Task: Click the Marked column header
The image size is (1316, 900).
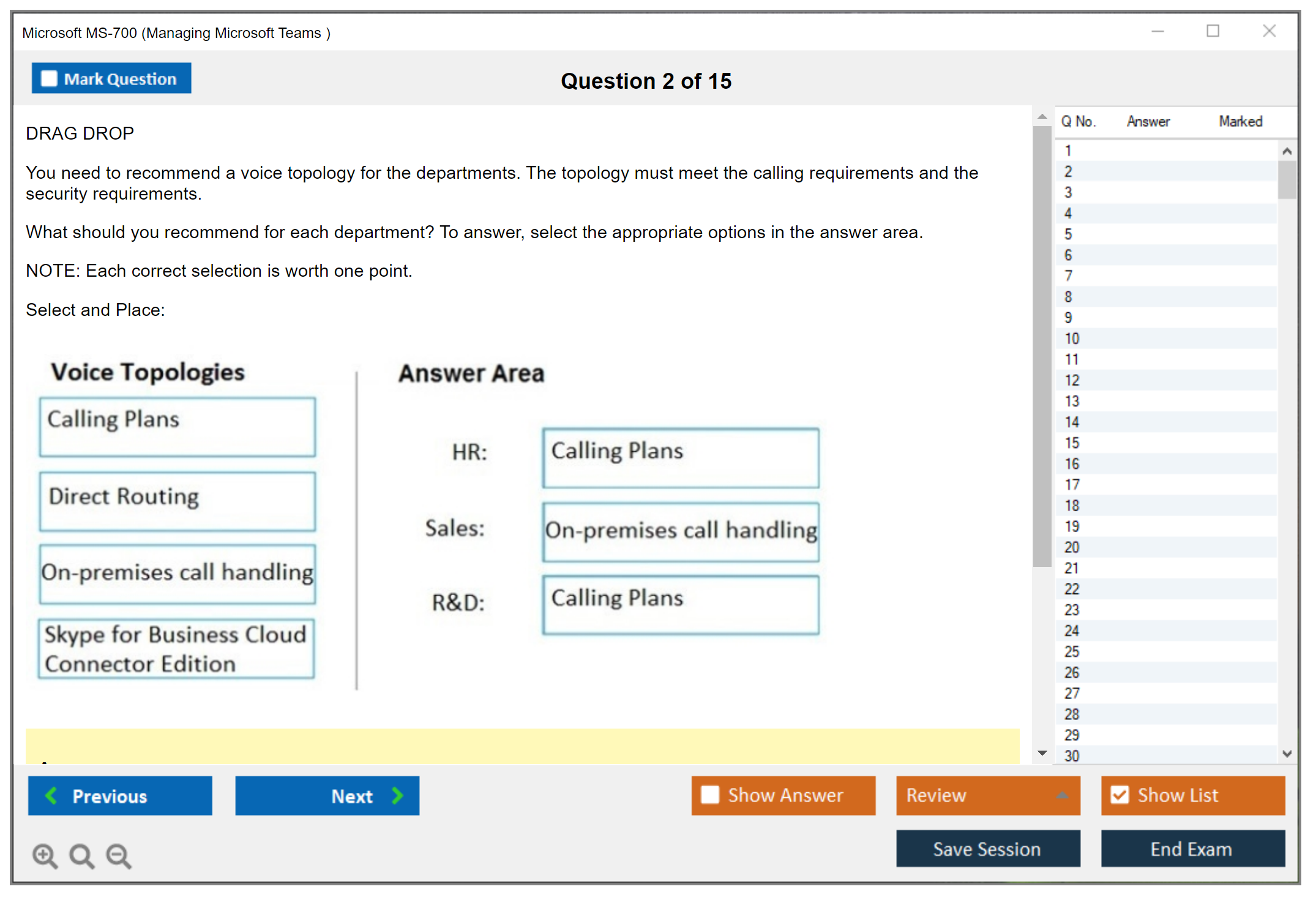Action: coord(1240,121)
